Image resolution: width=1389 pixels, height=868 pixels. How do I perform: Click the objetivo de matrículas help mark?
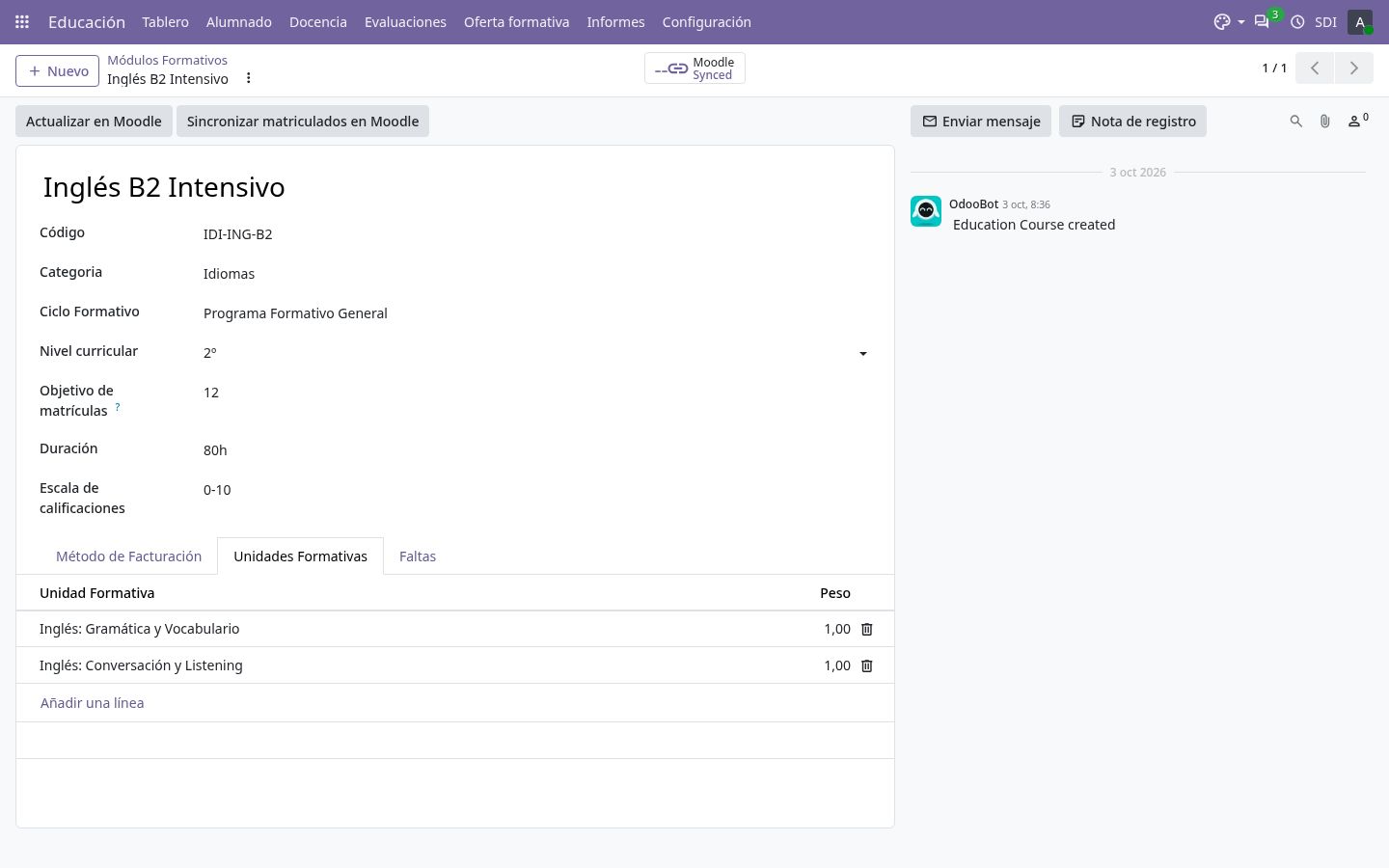coord(118,407)
